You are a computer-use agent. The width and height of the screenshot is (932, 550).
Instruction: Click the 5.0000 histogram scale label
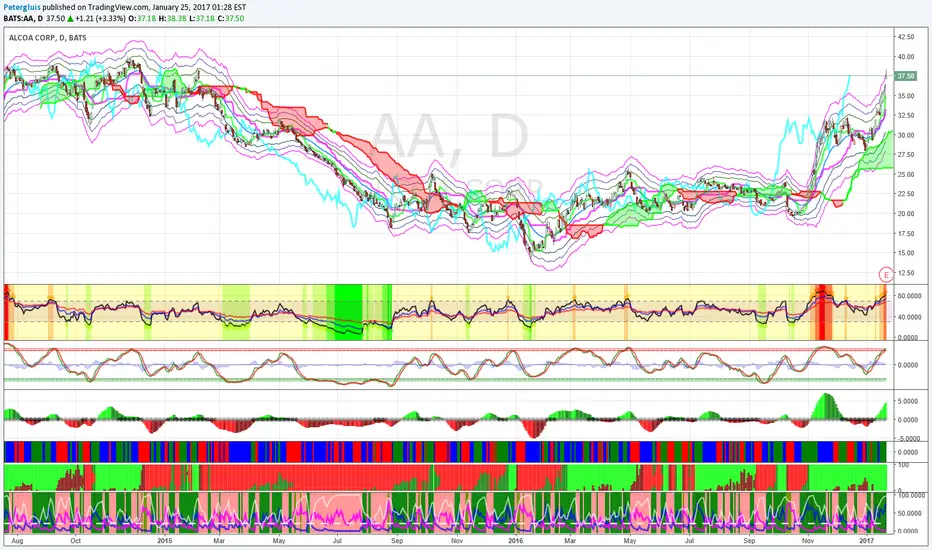point(909,401)
